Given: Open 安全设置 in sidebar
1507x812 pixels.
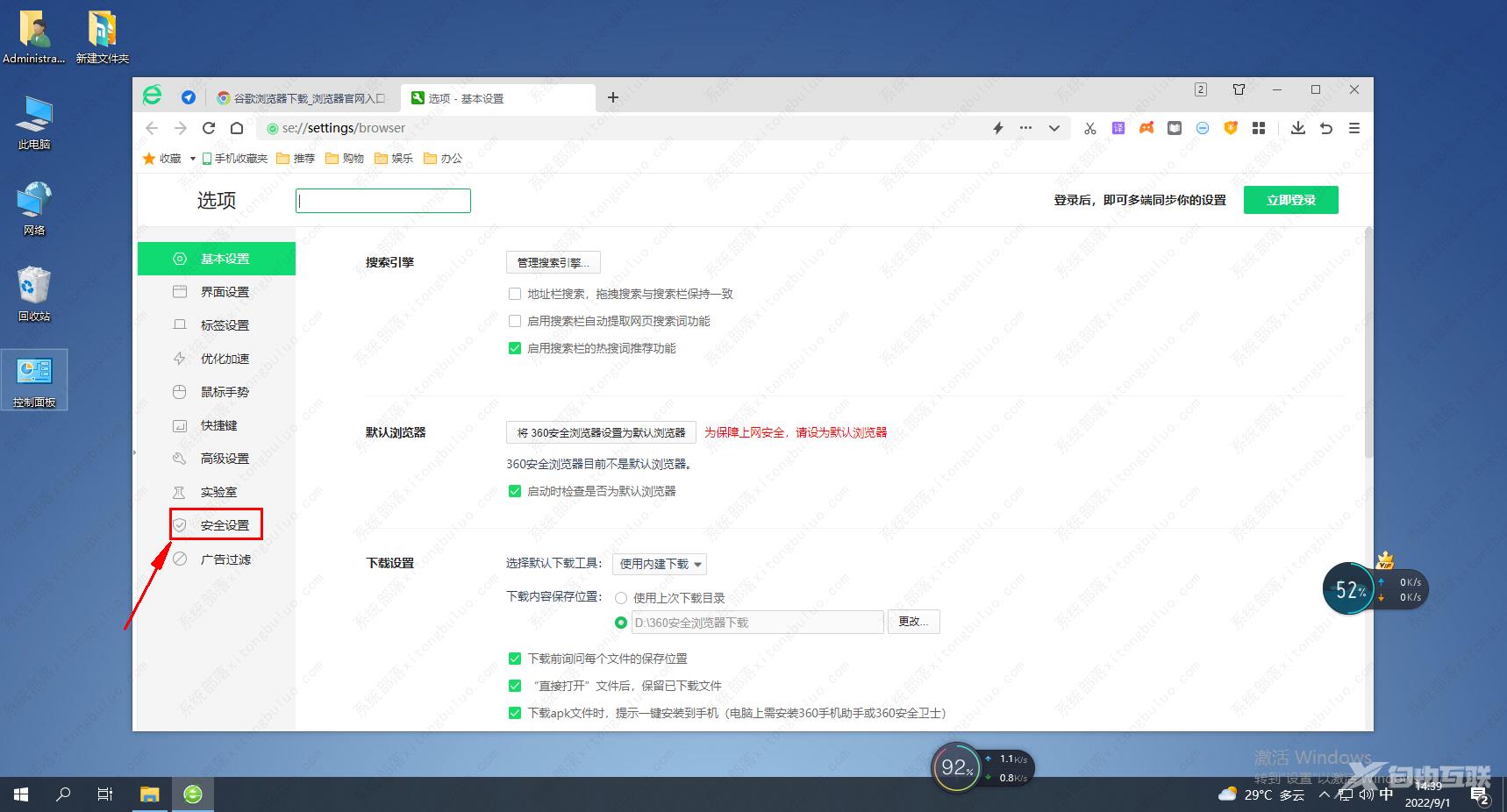Looking at the screenshot, I should coord(217,525).
